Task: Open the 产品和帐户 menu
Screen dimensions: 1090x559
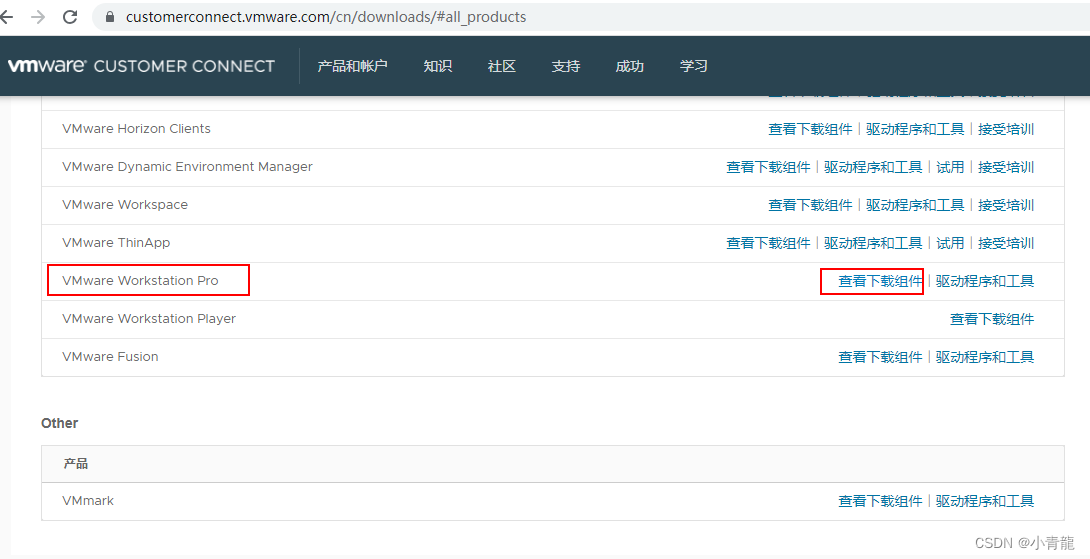Action: [352, 66]
